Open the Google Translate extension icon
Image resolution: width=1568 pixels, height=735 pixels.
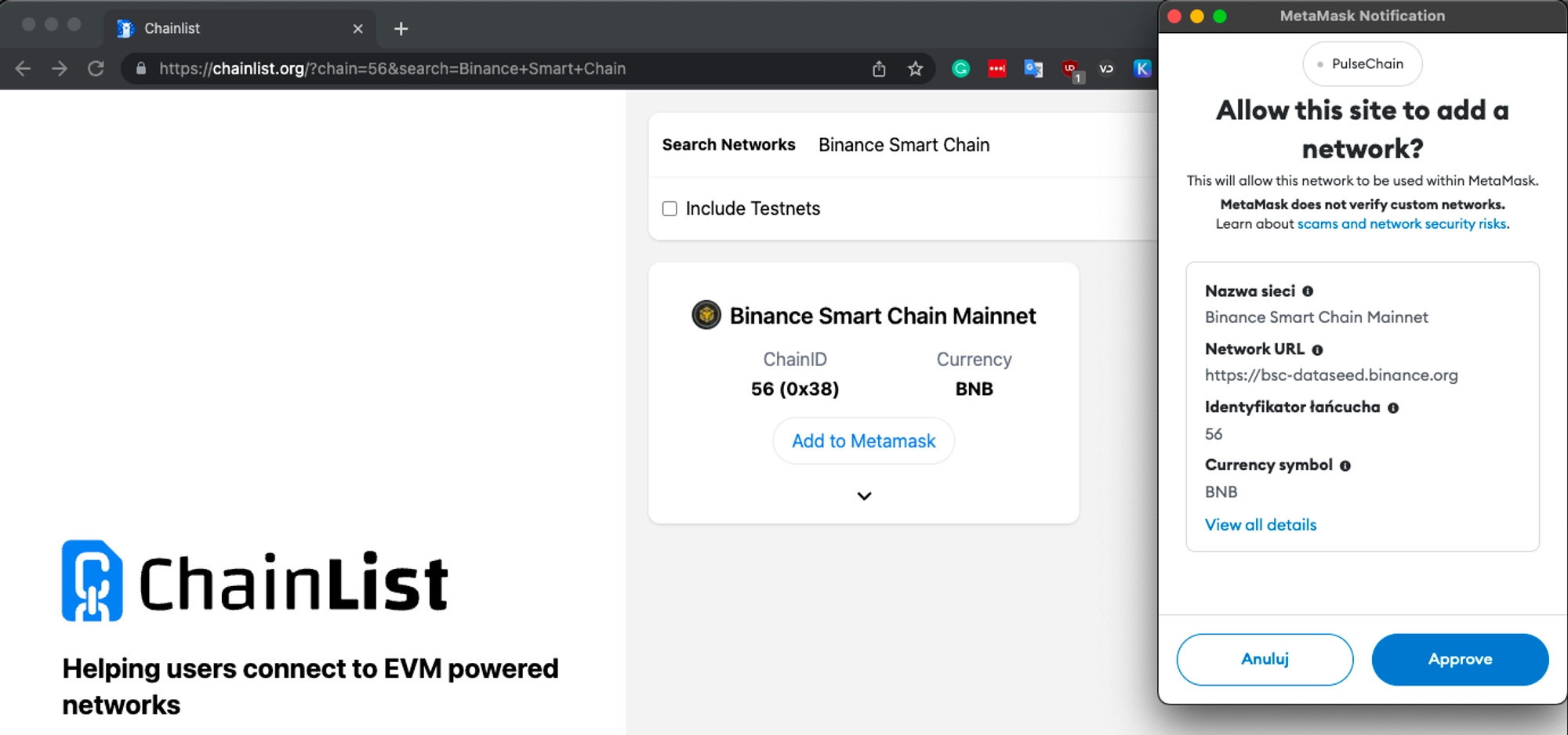(1033, 69)
